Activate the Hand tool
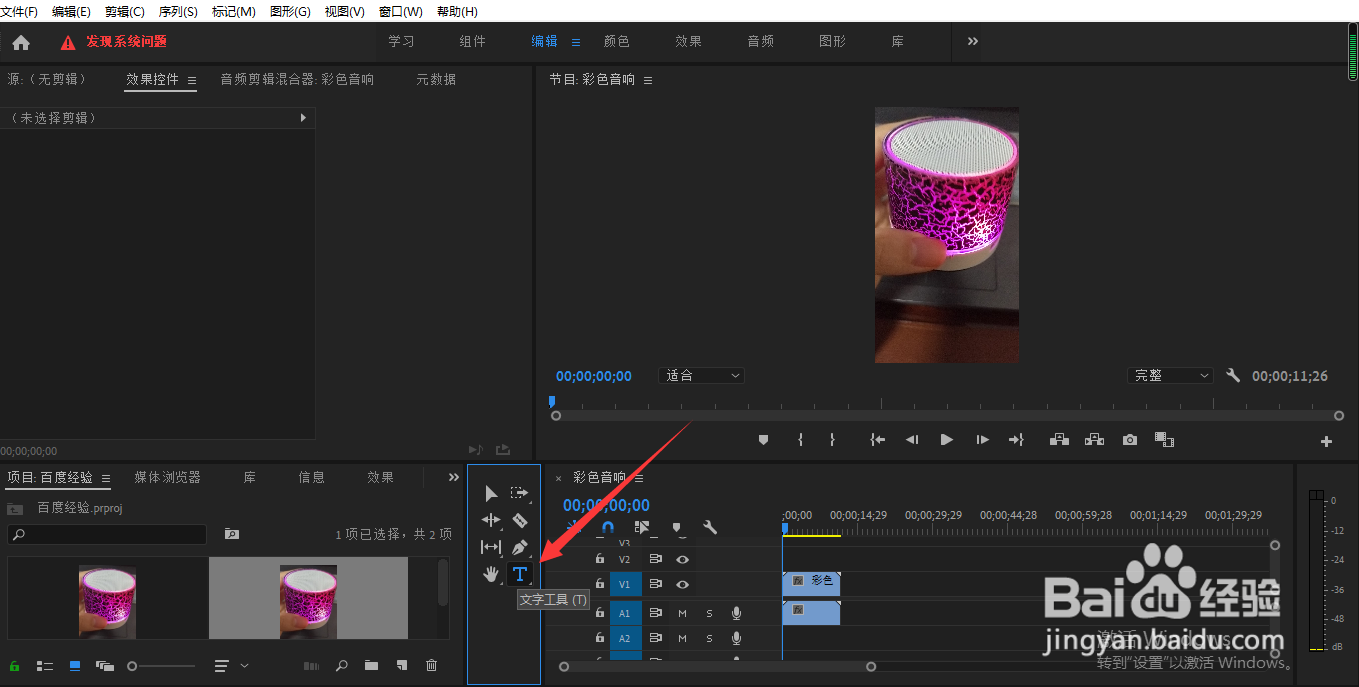This screenshot has width=1359, height=687. pos(491,573)
